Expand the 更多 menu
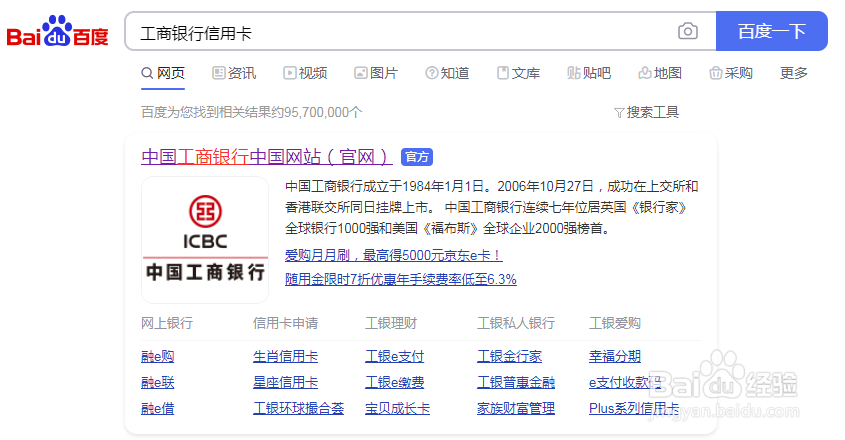 click(x=794, y=73)
